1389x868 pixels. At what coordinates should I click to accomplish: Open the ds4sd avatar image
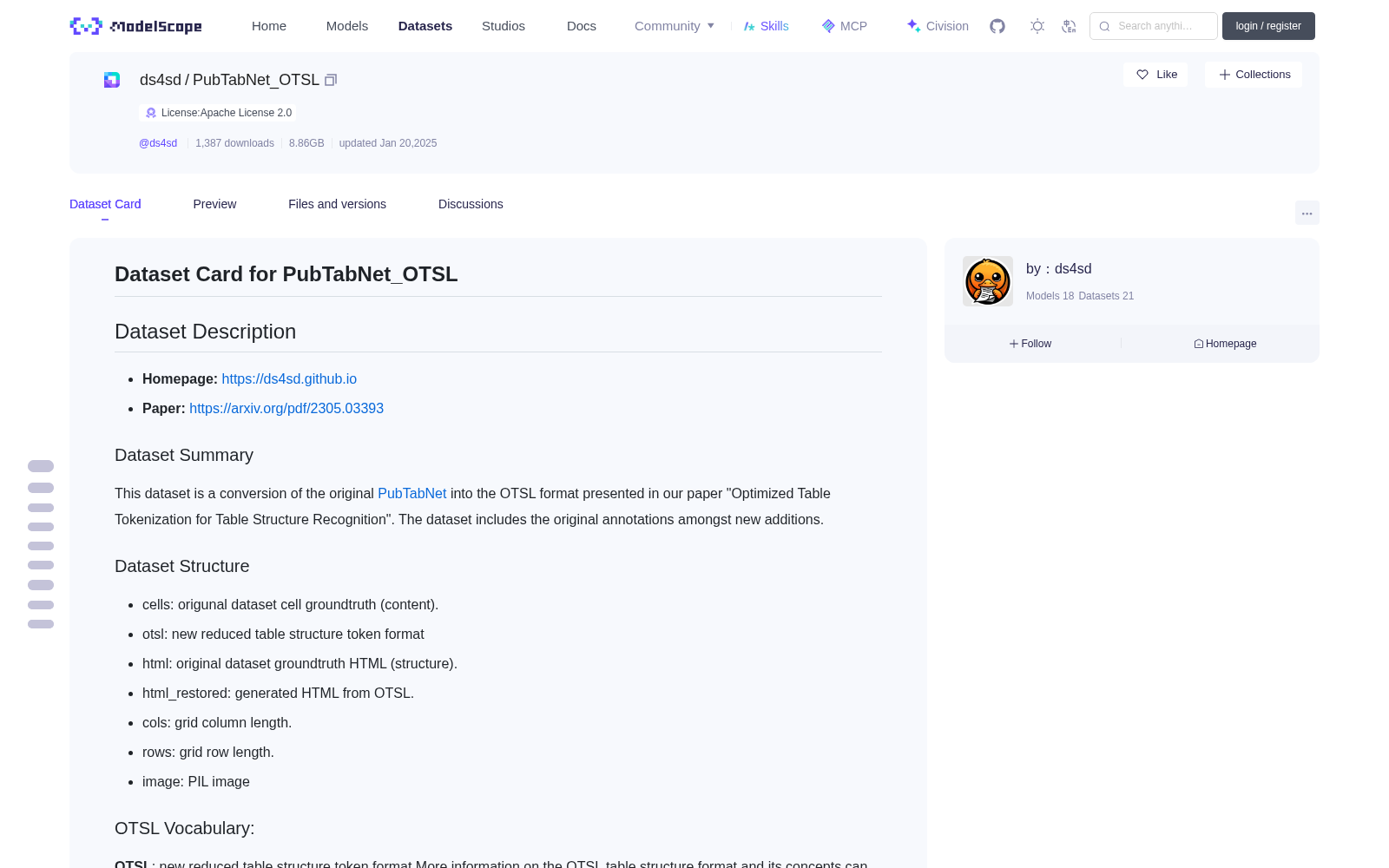[988, 281]
